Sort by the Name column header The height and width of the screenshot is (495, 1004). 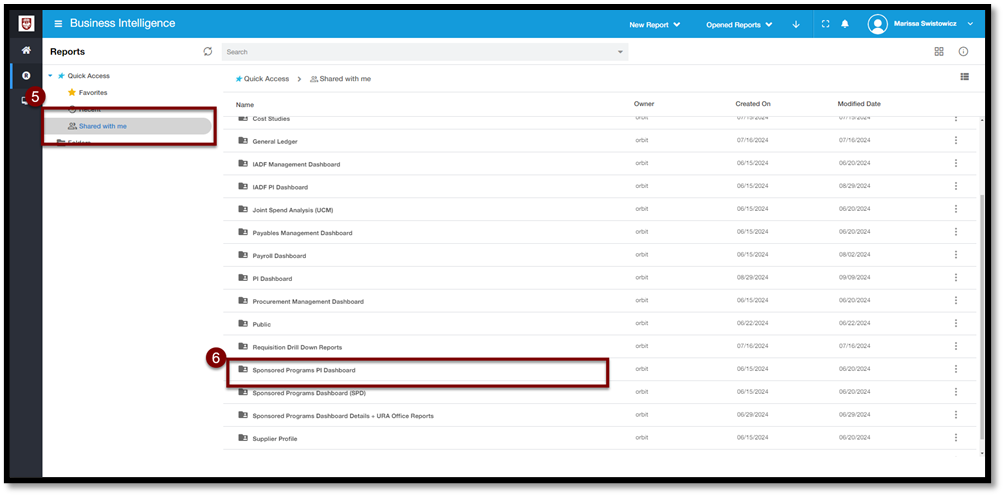(245, 104)
